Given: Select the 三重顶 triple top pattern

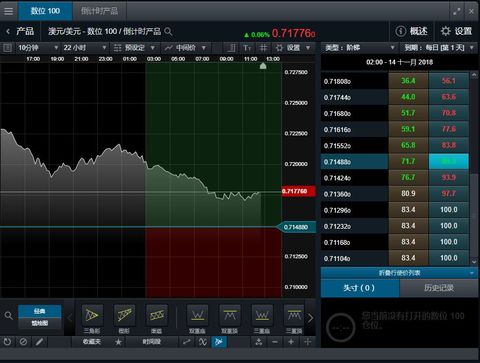Looking at the screenshot, I should coord(294,319).
